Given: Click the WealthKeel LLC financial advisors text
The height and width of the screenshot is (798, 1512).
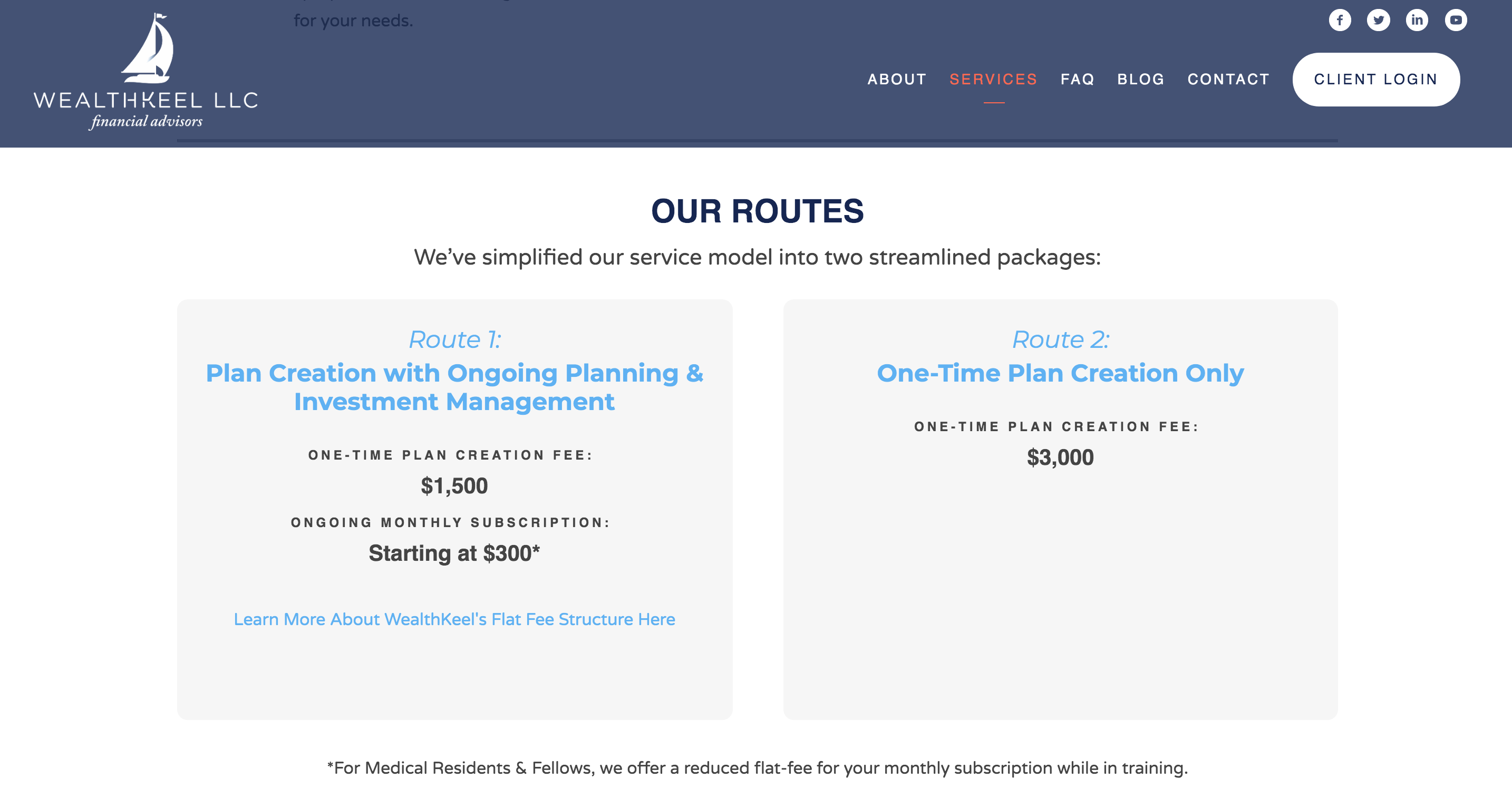Looking at the screenshot, I should (x=146, y=110).
